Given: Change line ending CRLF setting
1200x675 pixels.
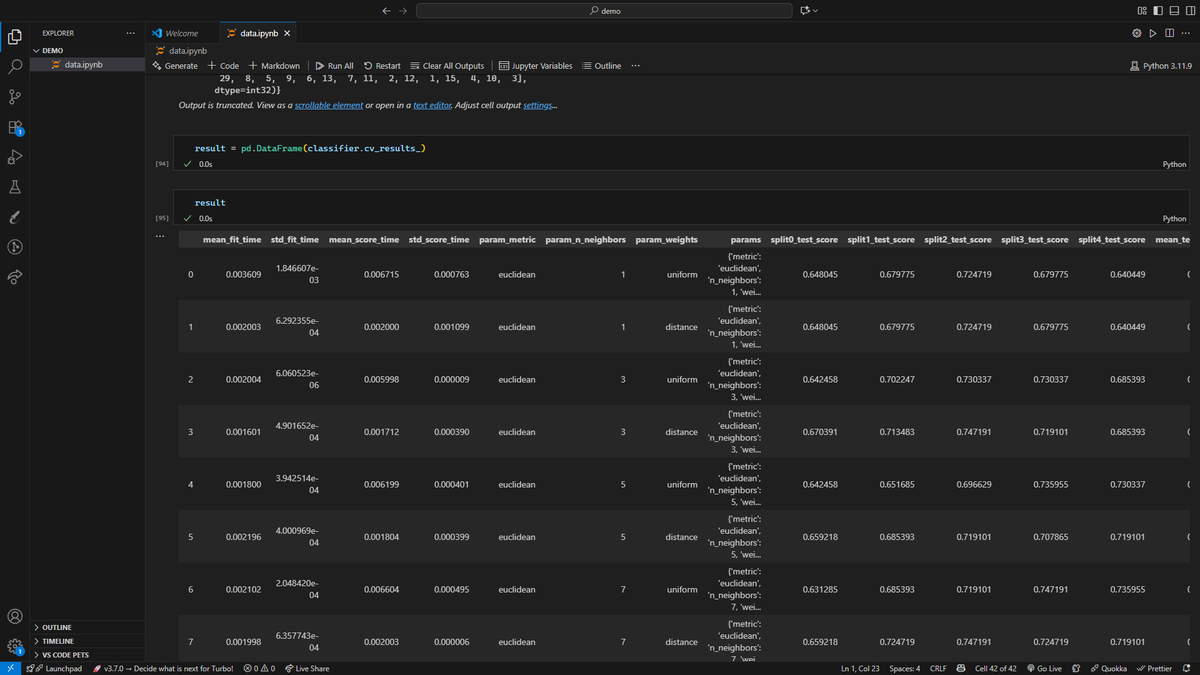Looking at the screenshot, I should pyautogui.click(x=938, y=668).
